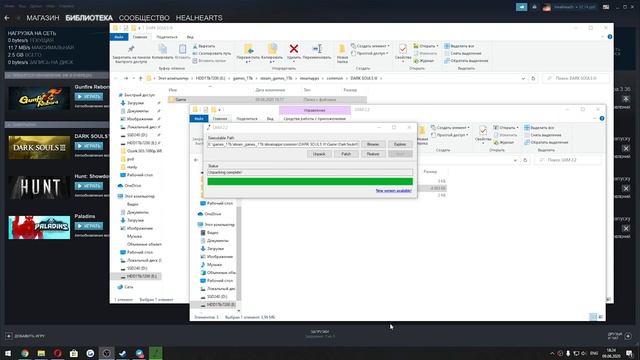Open Создать элемент dropdown in back Explorer
The image size is (640, 360).
370,46
